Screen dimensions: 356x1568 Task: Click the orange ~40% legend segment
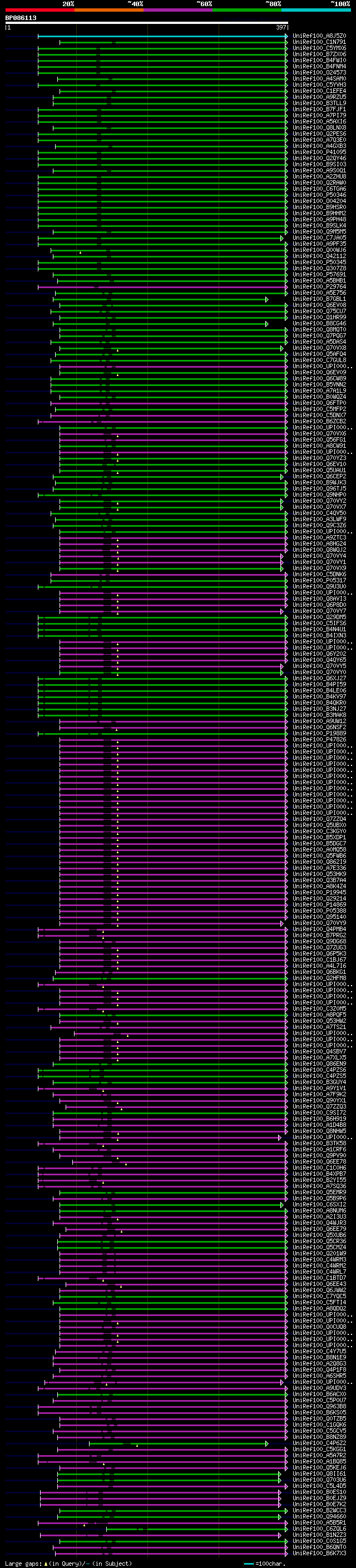click(109, 10)
